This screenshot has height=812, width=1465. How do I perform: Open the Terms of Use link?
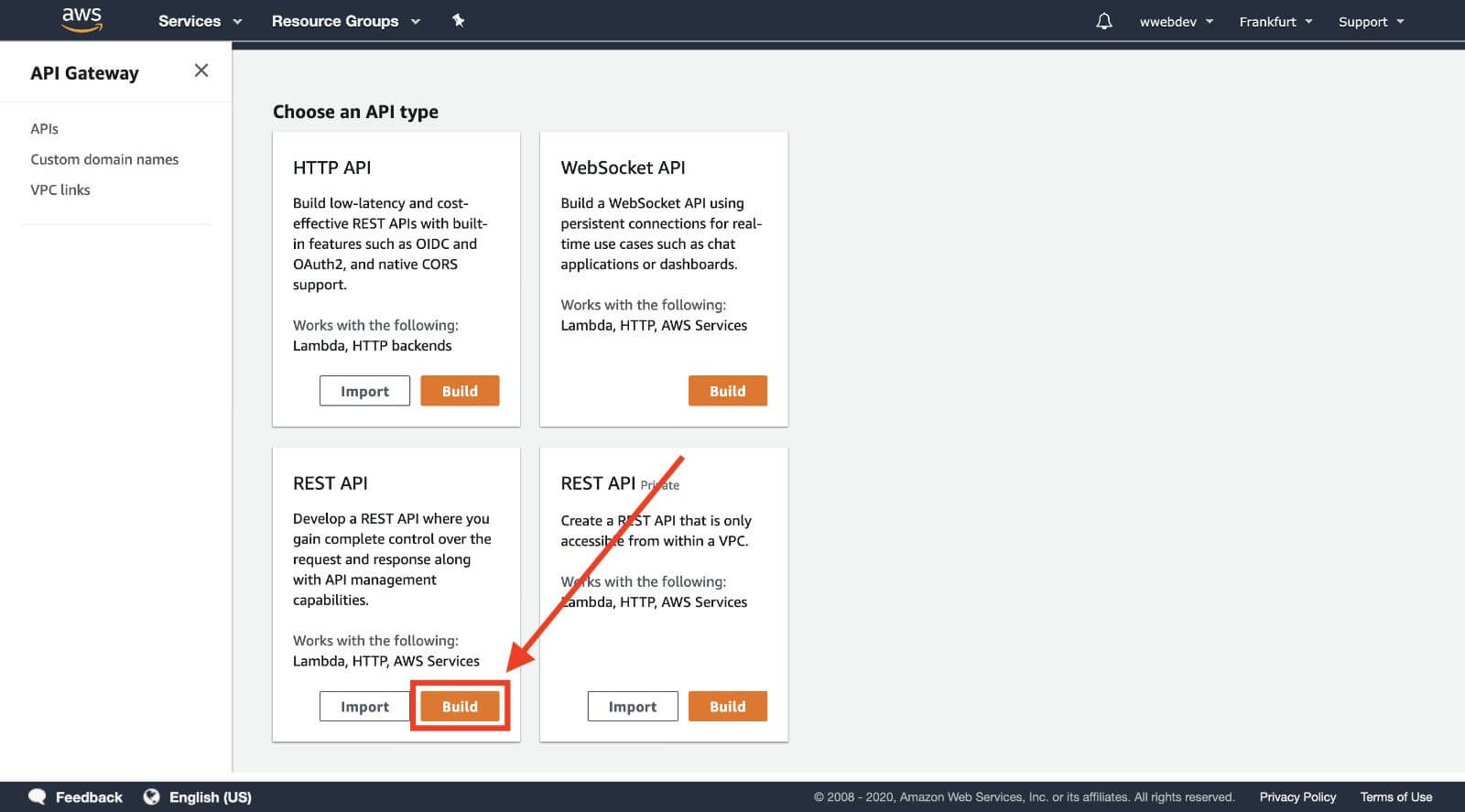tap(1396, 797)
